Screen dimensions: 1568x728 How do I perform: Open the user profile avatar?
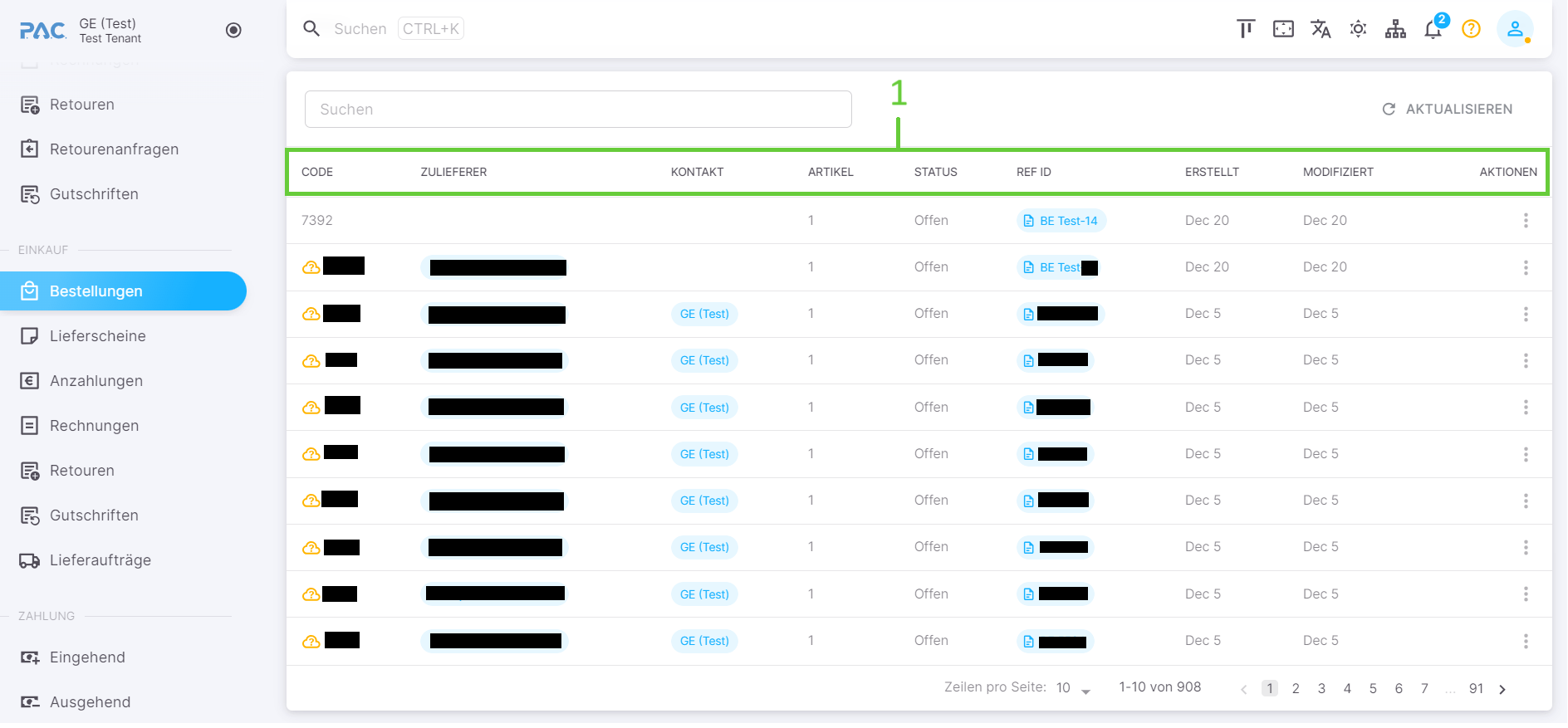coord(1515,29)
